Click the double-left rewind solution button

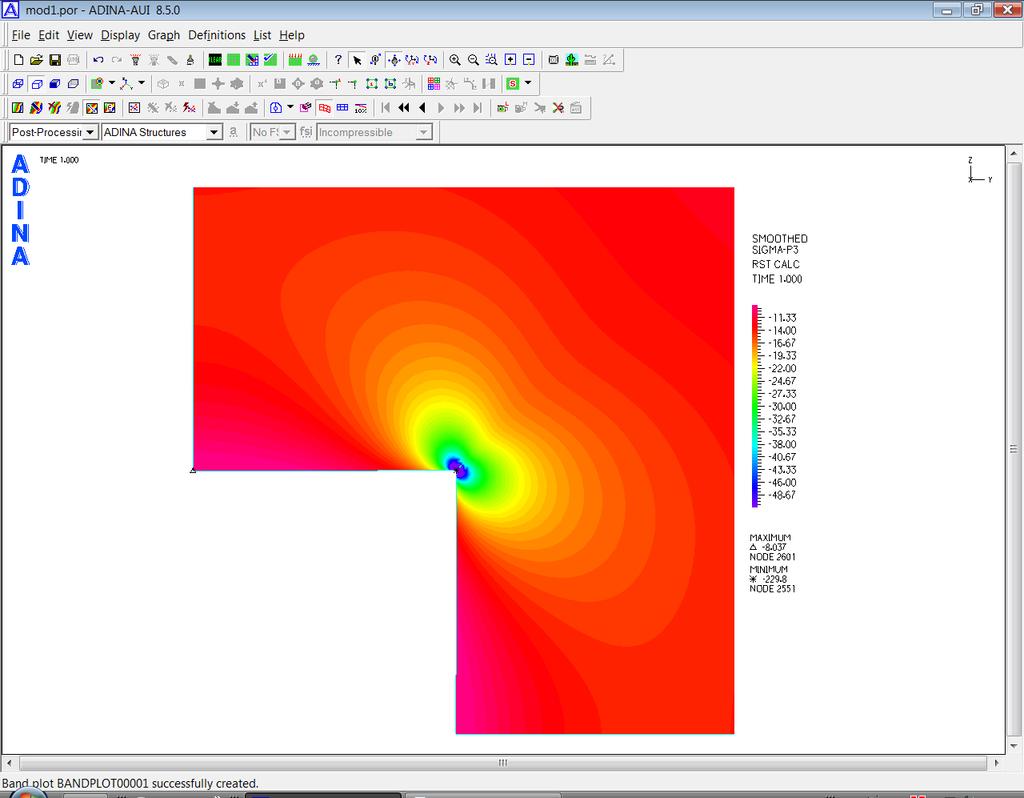(x=404, y=108)
